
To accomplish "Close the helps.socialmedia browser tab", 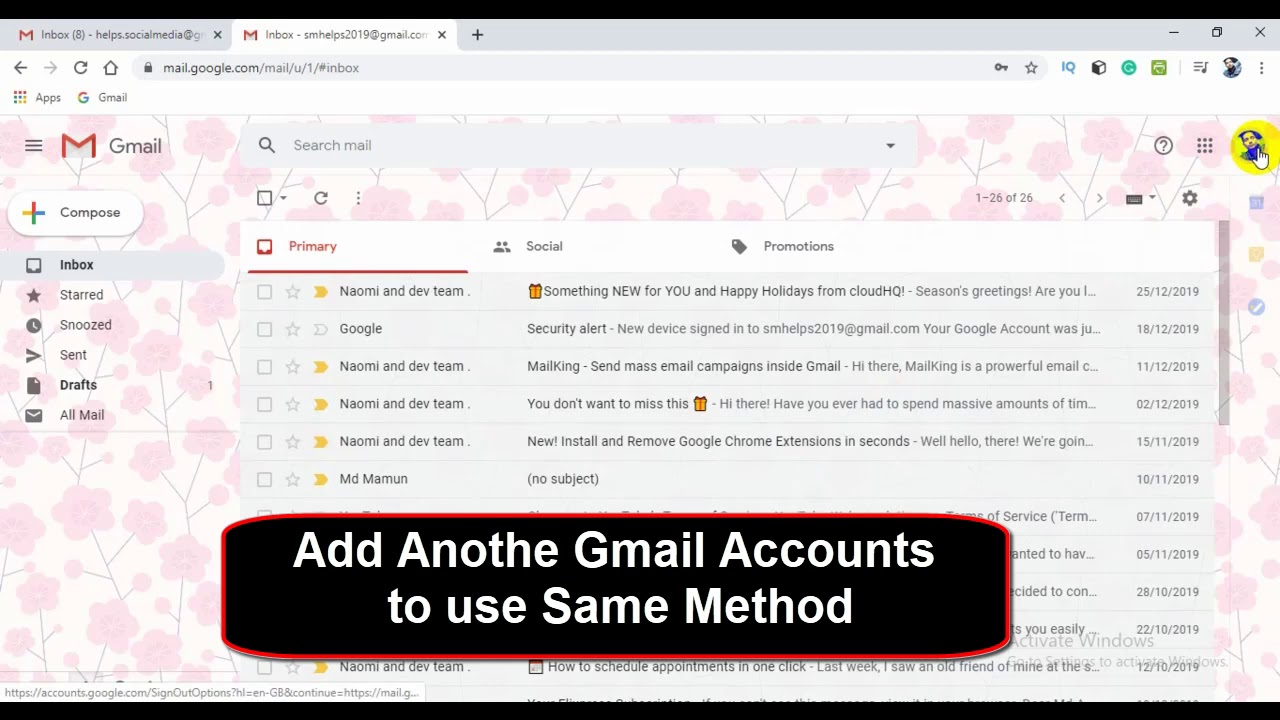I will click(217, 35).
